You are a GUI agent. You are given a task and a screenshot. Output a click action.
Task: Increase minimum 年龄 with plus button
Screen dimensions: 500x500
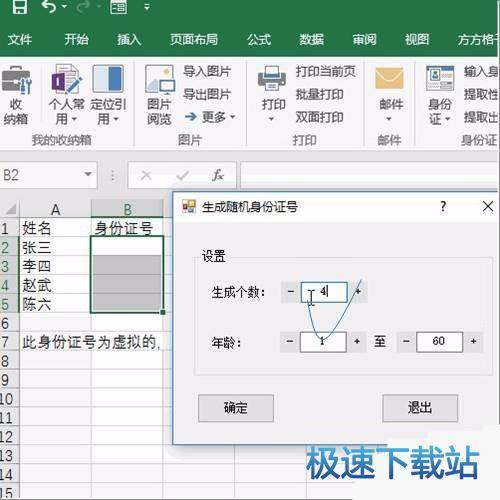(357, 341)
